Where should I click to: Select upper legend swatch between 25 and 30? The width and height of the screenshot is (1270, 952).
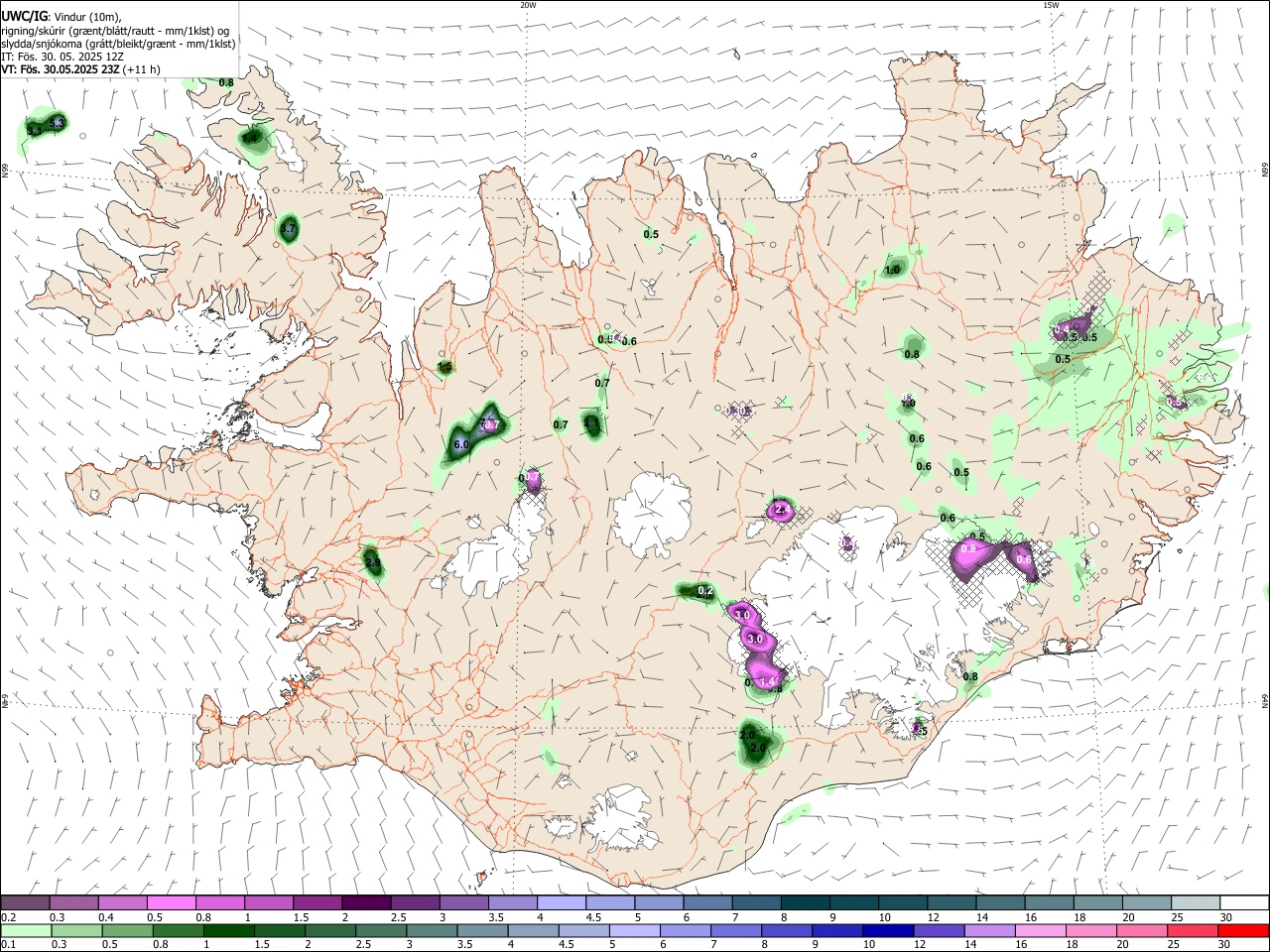(1196, 902)
